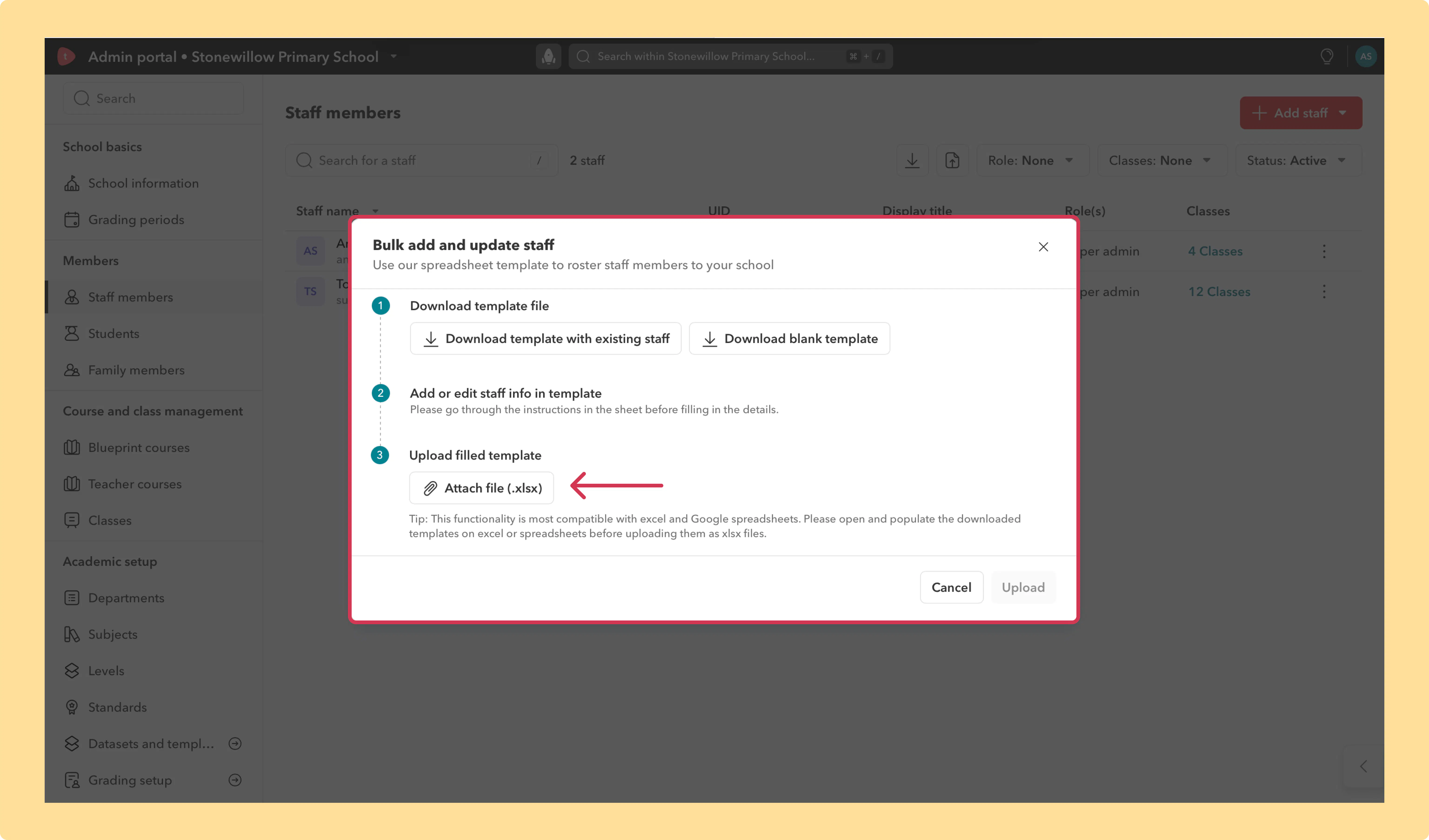Click the Role(s) column header
Image resolution: width=1429 pixels, height=840 pixels.
(1085, 211)
